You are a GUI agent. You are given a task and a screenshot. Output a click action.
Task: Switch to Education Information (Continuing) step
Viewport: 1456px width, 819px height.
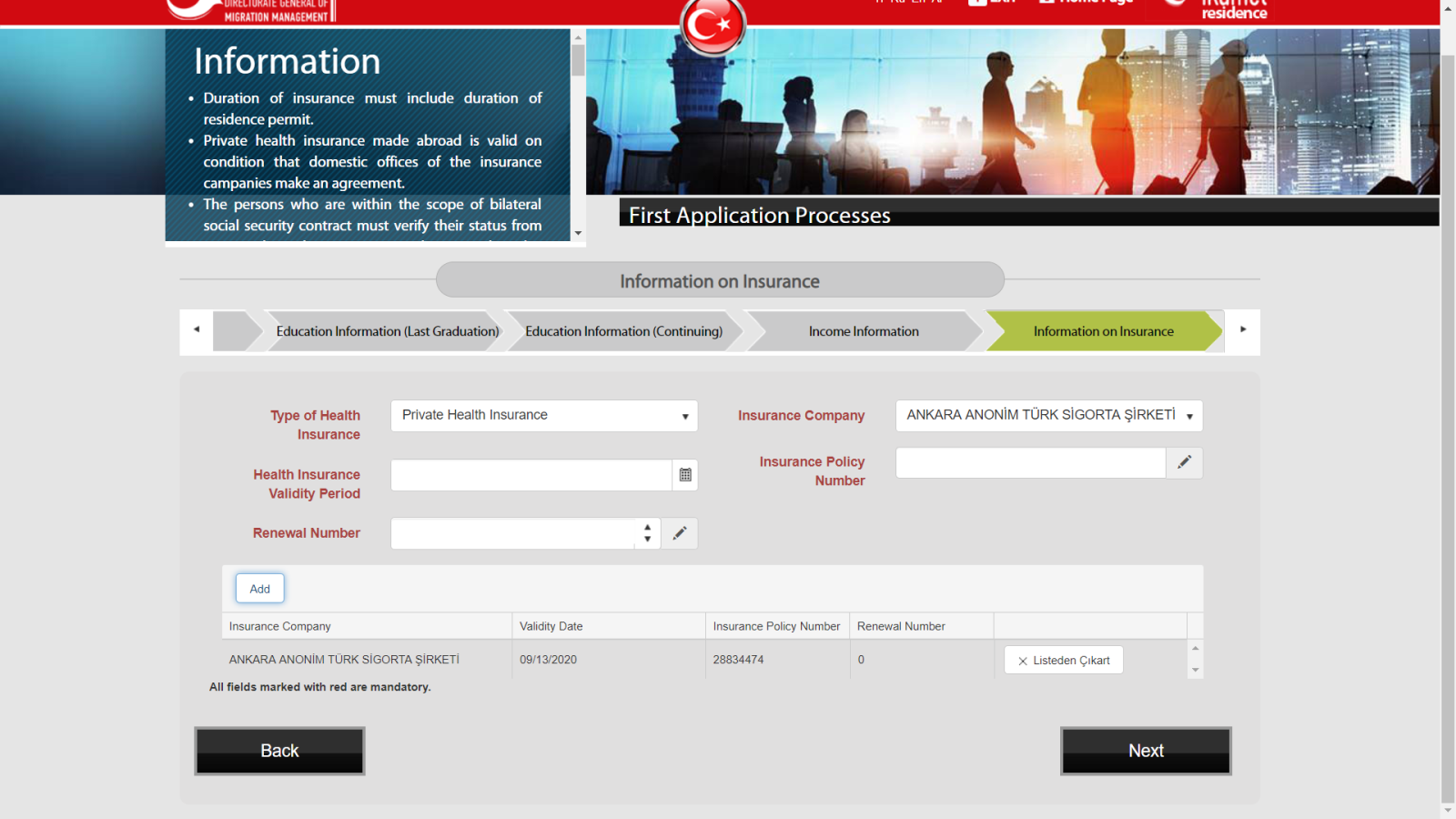[x=623, y=331]
